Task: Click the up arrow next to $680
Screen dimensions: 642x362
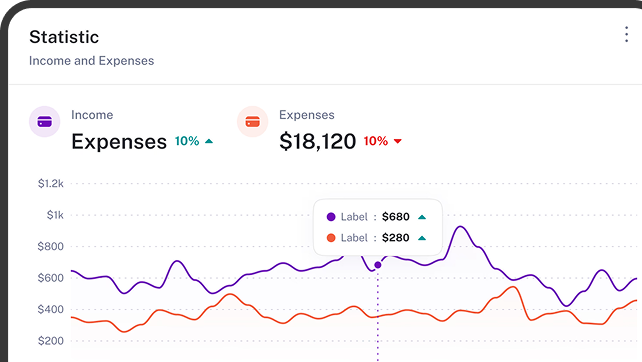Action: coord(422,217)
